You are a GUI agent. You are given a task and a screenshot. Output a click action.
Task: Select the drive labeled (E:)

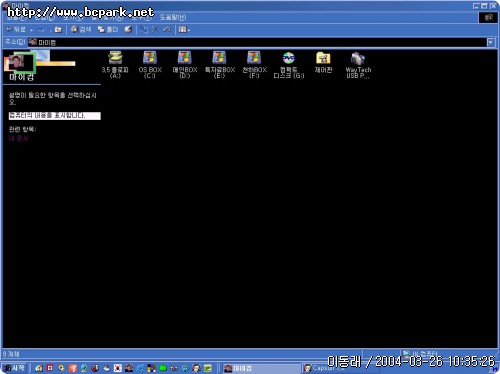point(220,65)
